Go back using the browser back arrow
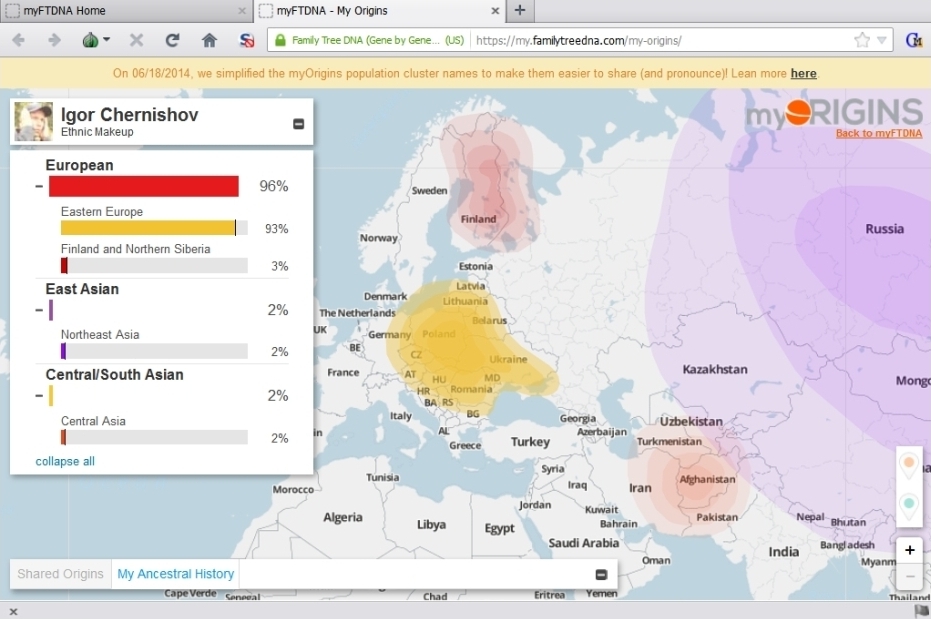Image resolution: width=931 pixels, height=619 pixels. pos(18,40)
